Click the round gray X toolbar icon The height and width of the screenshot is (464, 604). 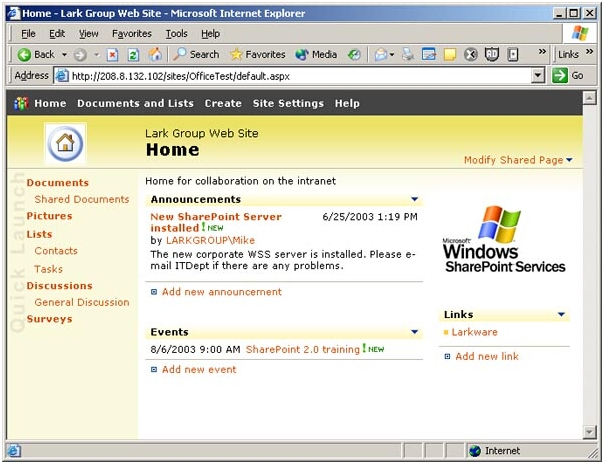click(x=470, y=55)
